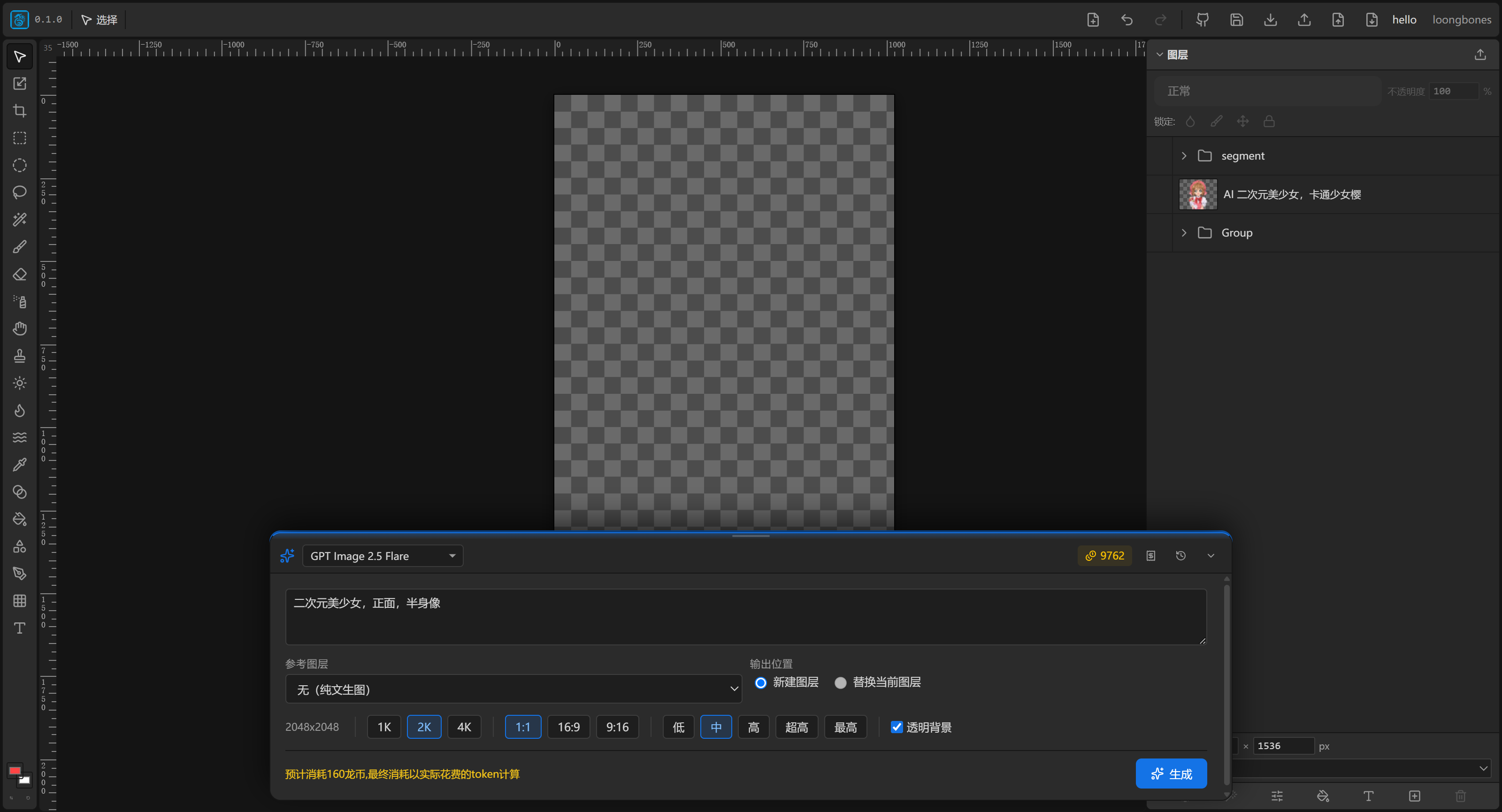Image resolution: width=1502 pixels, height=812 pixels.
Task: Select the Crop tool in left toolbar
Action: (19, 111)
